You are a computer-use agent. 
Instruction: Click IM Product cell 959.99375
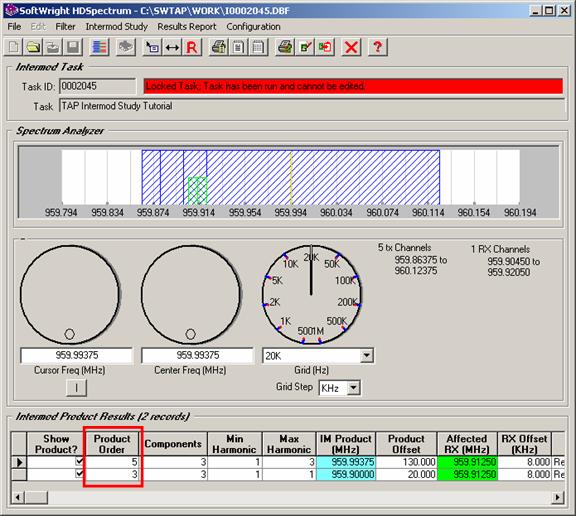(346, 462)
